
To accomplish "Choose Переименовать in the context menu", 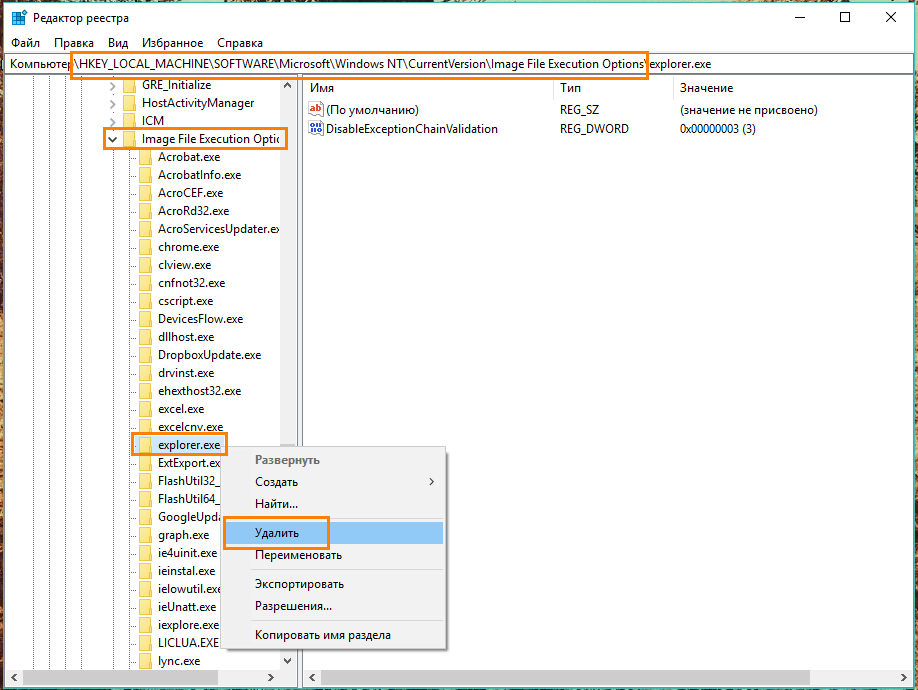I will (334, 555).
